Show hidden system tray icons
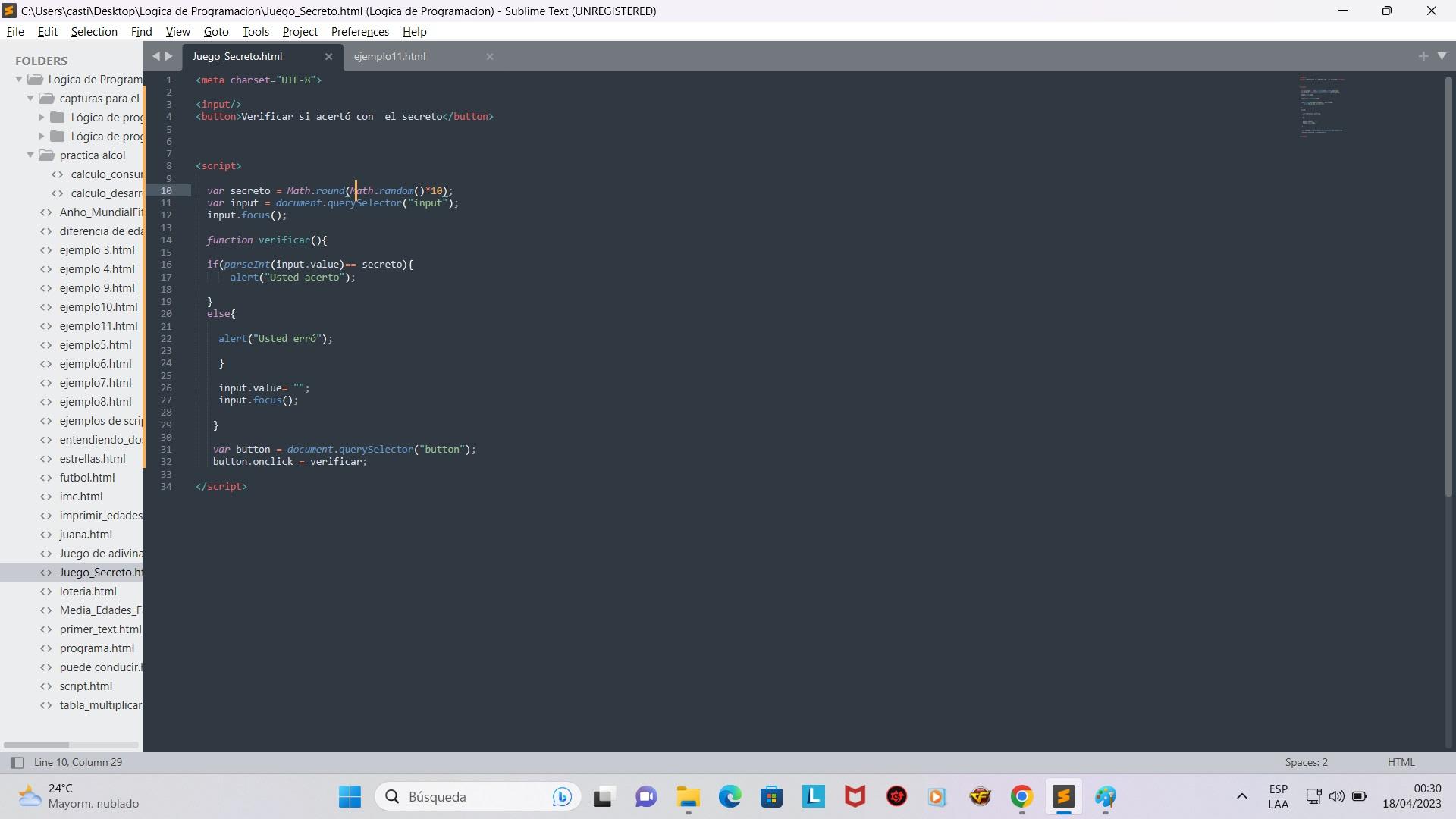 click(x=1241, y=796)
